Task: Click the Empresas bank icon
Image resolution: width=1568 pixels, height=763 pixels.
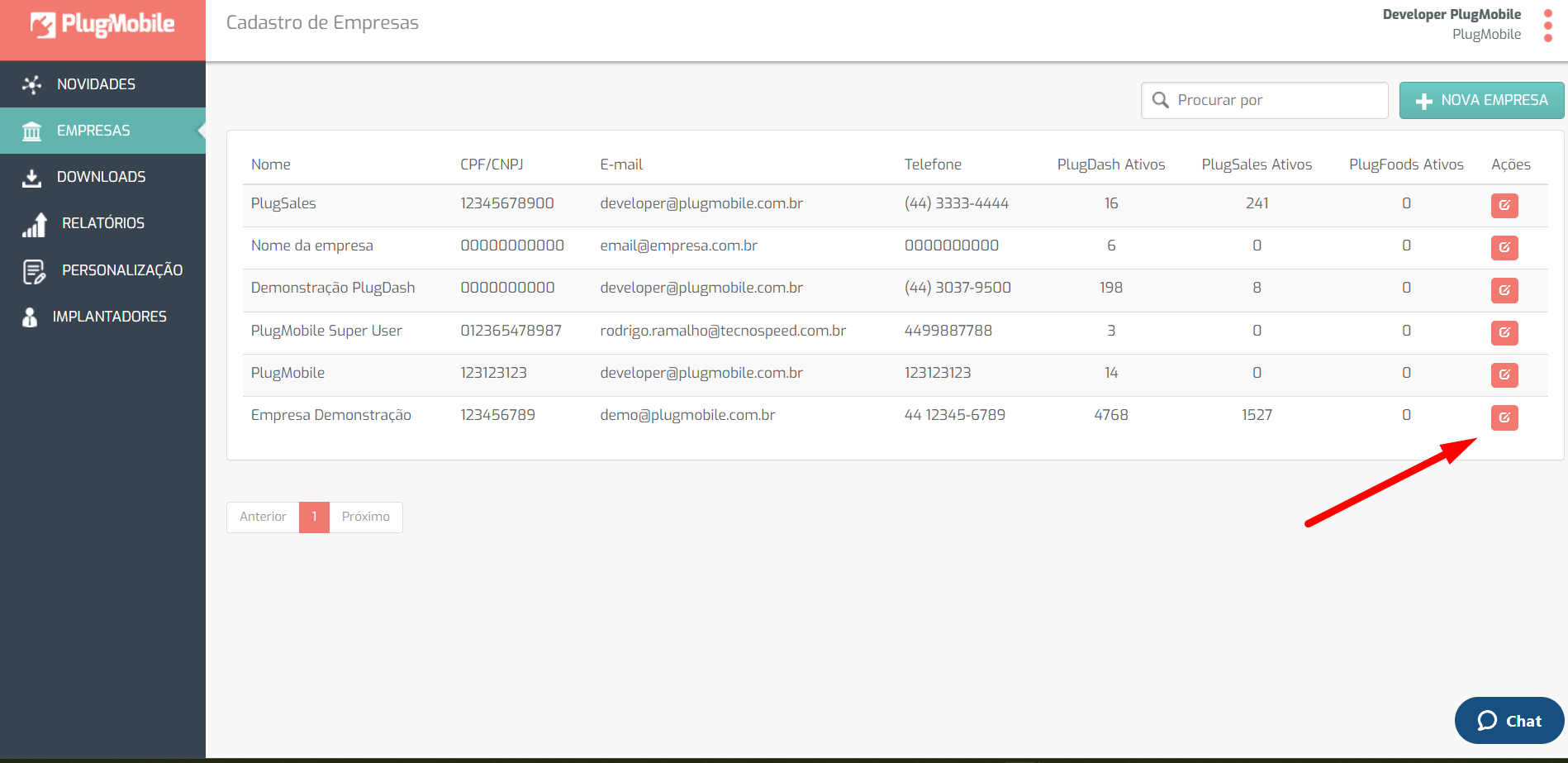Action: click(31, 131)
